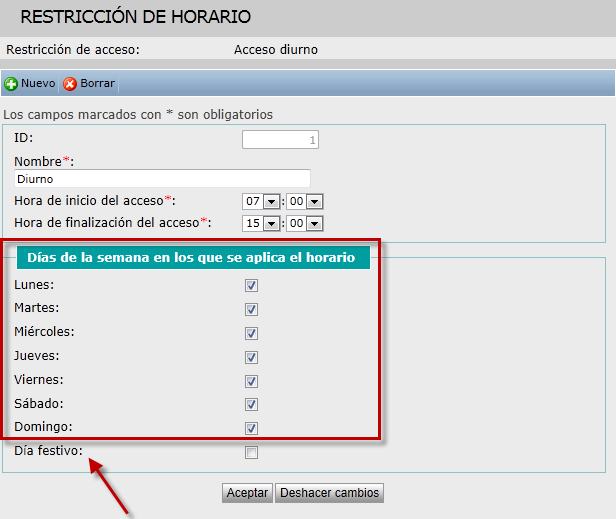Toggle the Miércoles checkbox
The width and height of the screenshot is (616, 519).
click(x=251, y=333)
